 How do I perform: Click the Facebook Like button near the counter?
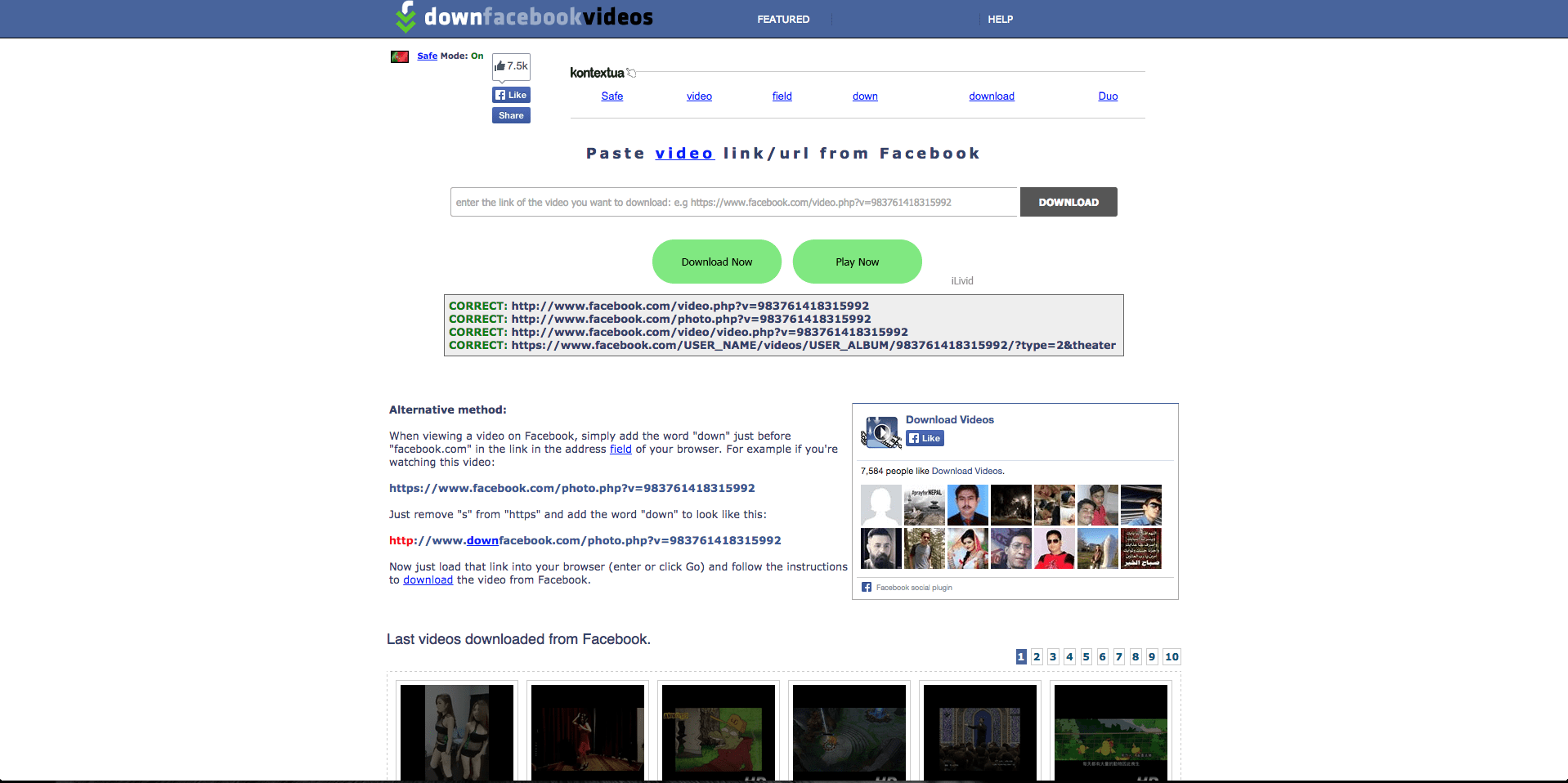511,95
